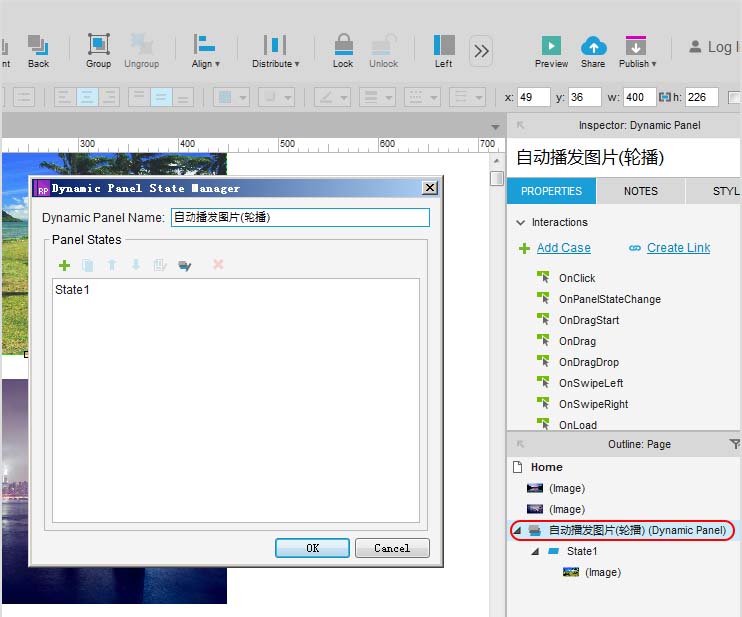The image size is (742, 617).
Task: Open the Publish dropdown menu
Action: [x=637, y=51]
